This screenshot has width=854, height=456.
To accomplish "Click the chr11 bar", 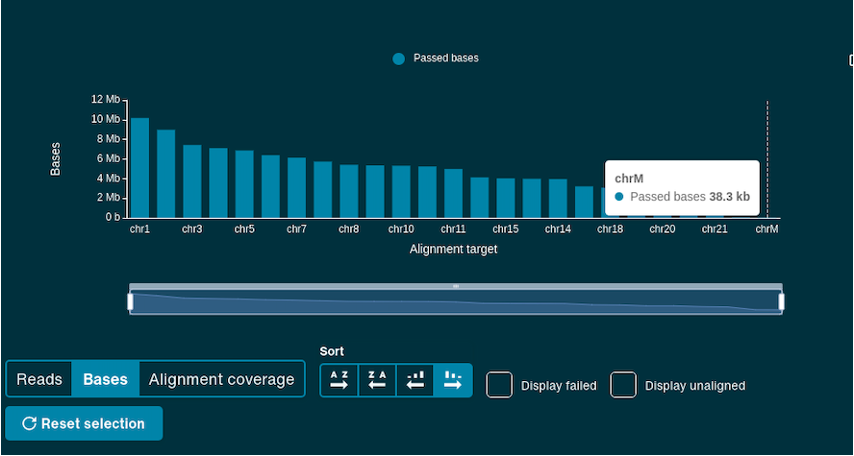I will click(x=454, y=193).
